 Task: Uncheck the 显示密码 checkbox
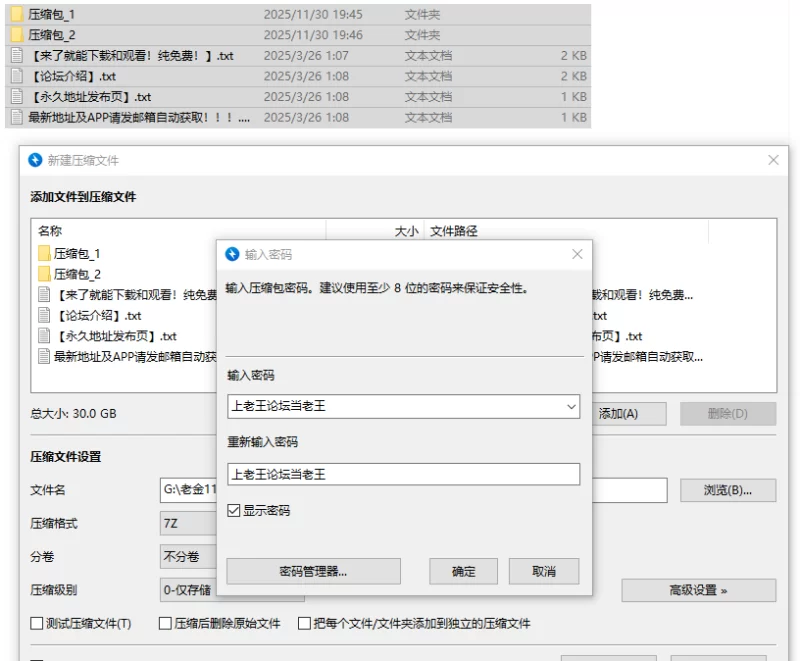tap(234, 511)
